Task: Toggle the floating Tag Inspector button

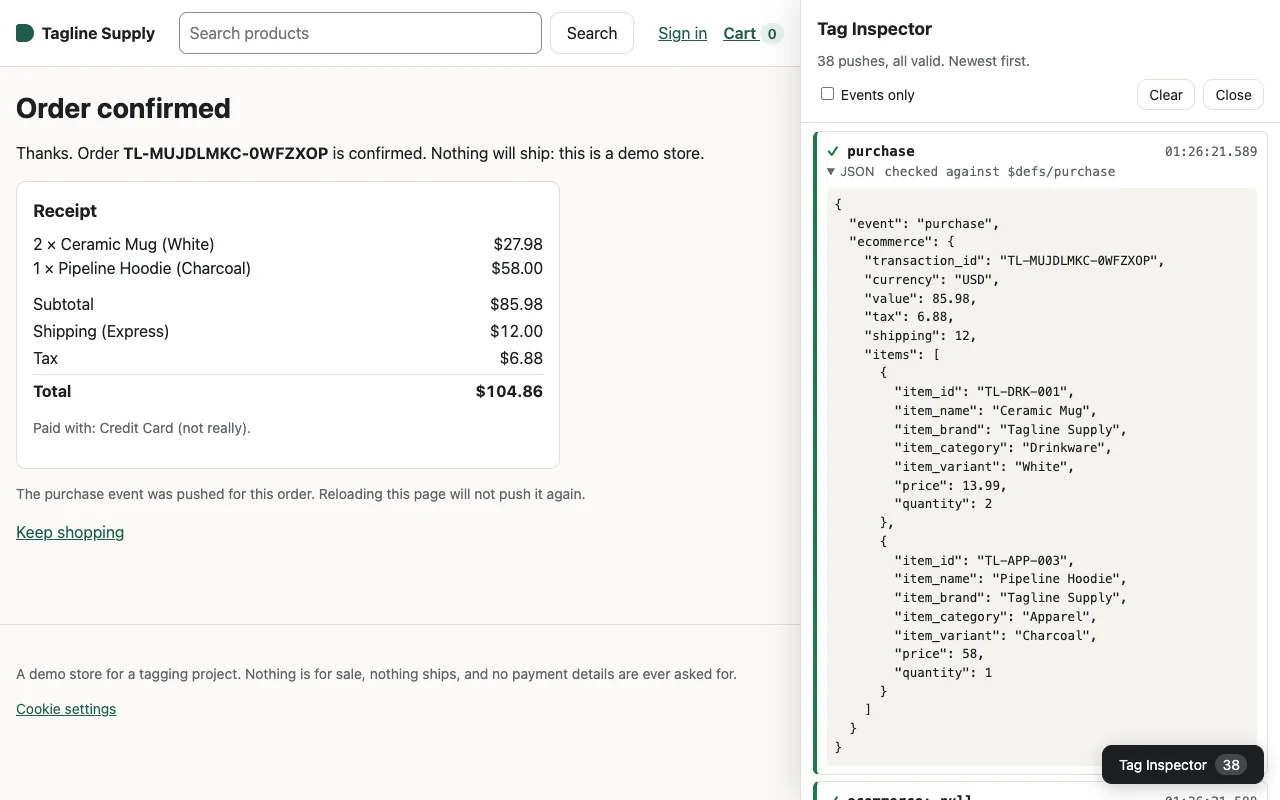Action: 1182,765
